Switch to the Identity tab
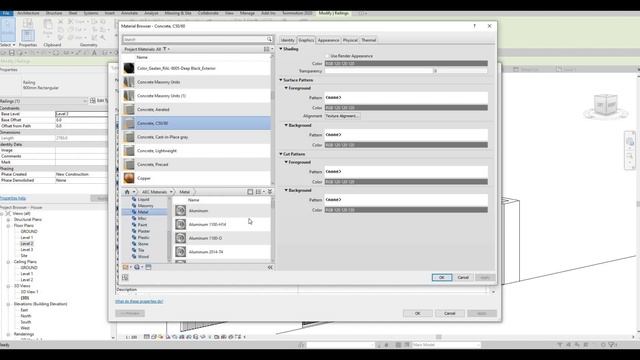640x360 pixels. click(x=287, y=40)
